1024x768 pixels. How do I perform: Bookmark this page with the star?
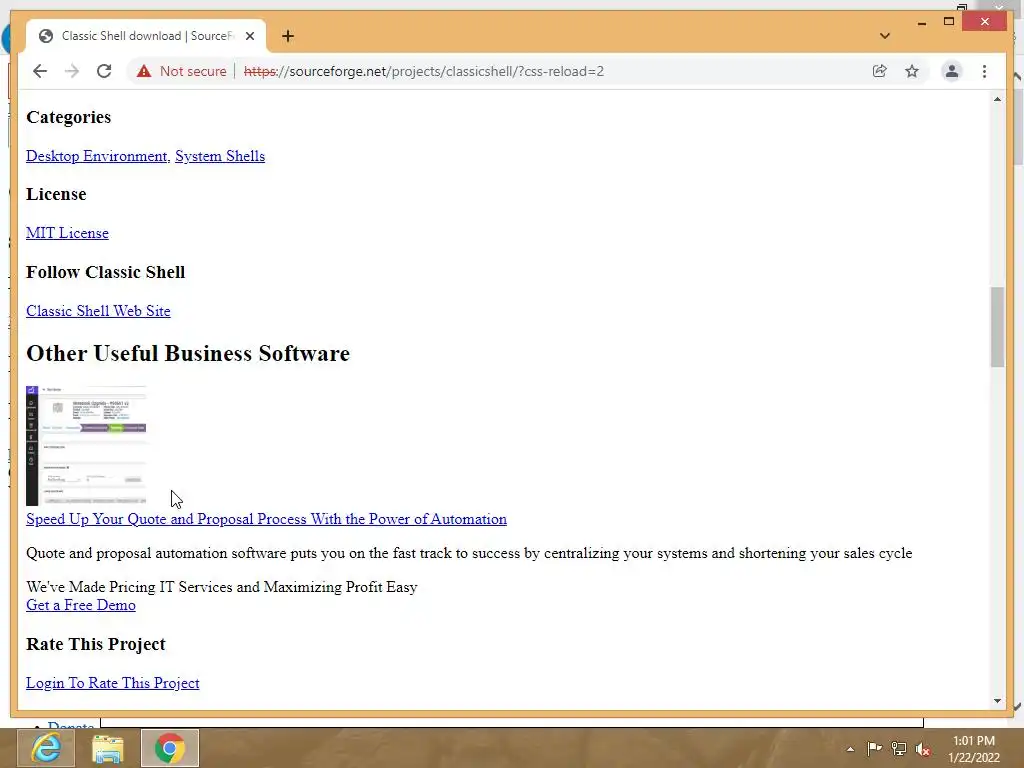(x=912, y=71)
